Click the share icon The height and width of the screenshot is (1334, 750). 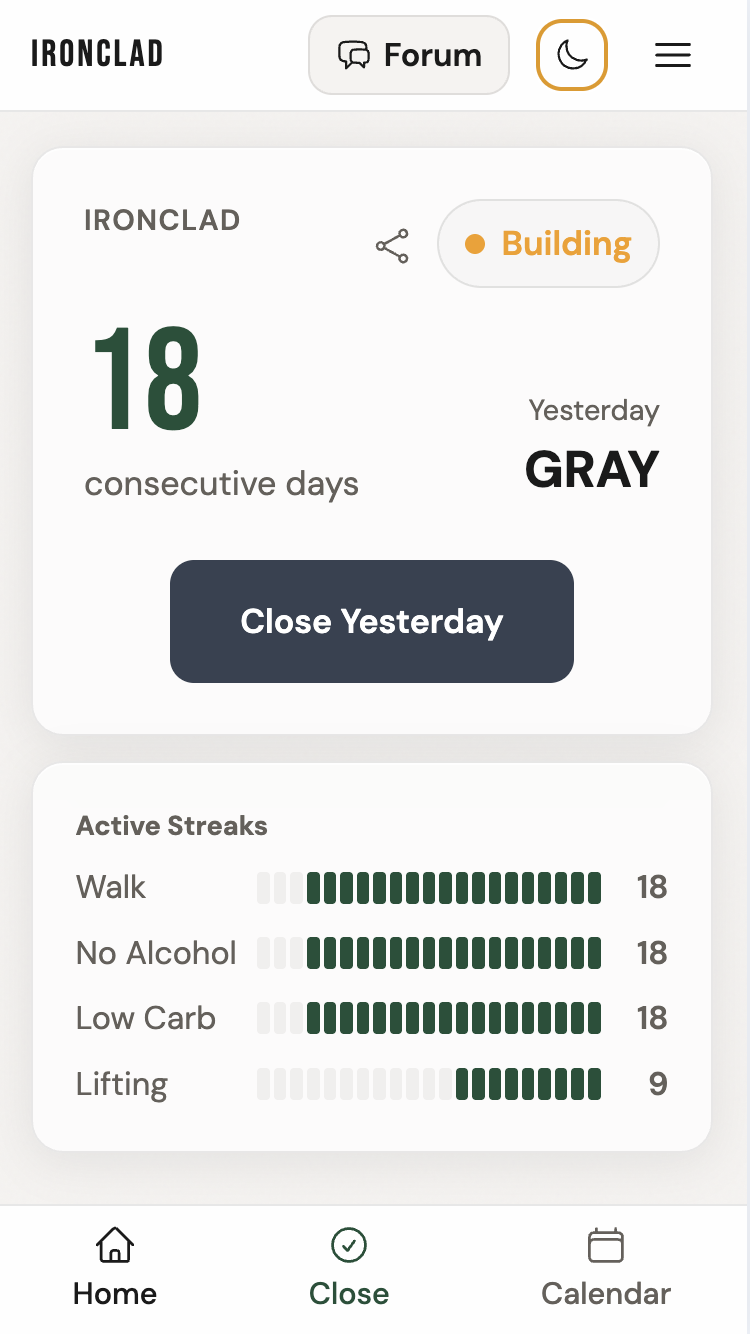click(x=392, y=246)
